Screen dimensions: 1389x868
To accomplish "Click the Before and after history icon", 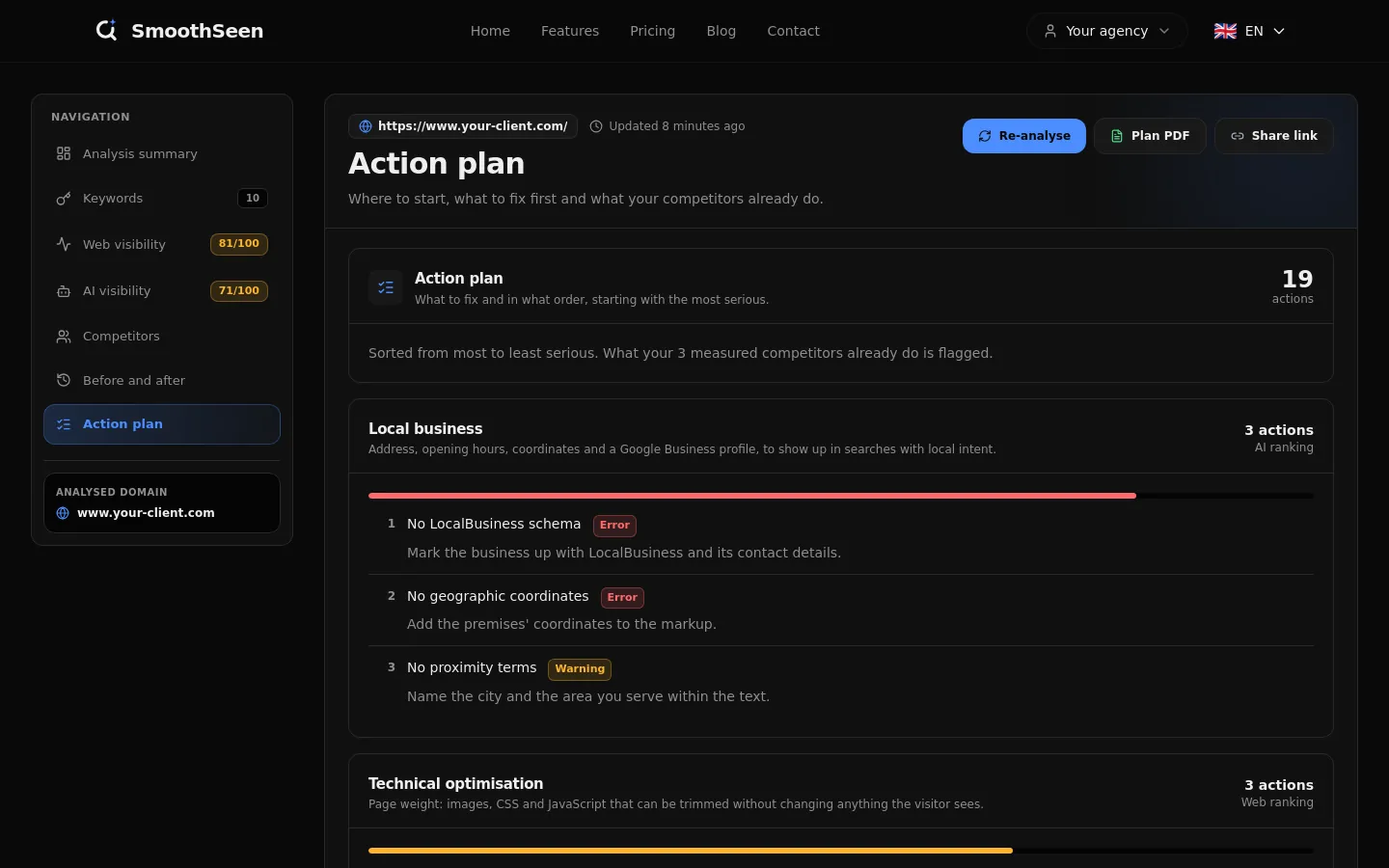I will point(64,380).
